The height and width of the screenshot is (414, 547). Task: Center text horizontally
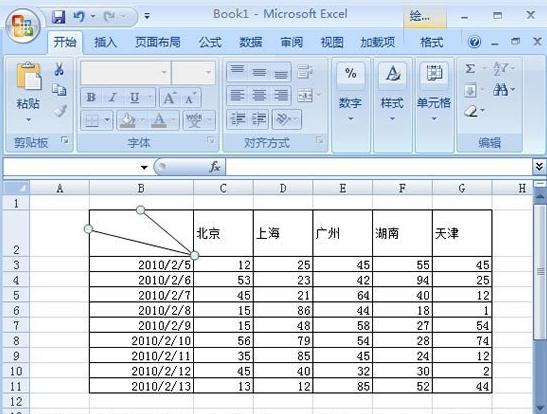259,95
